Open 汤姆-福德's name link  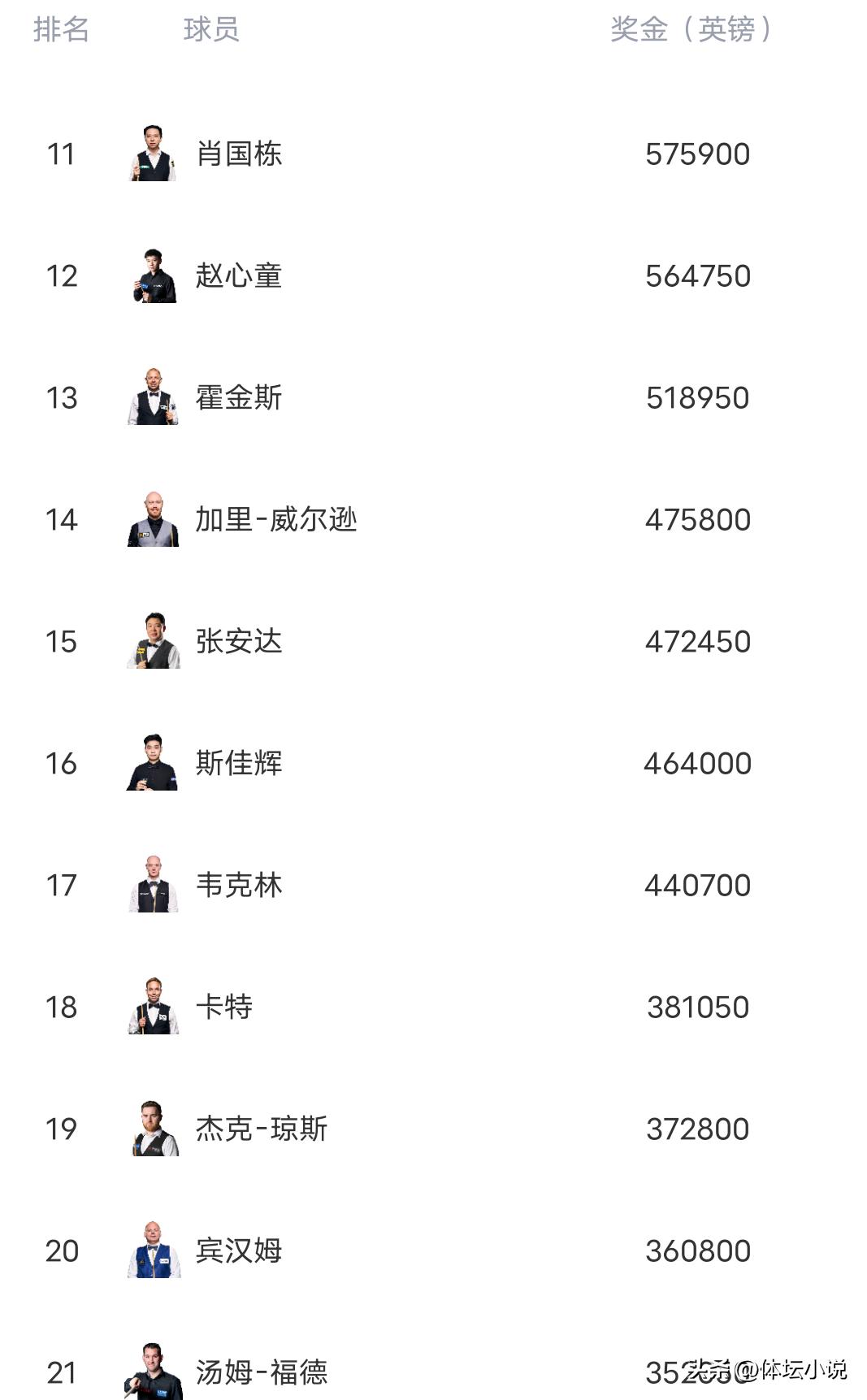(262, 1372)
